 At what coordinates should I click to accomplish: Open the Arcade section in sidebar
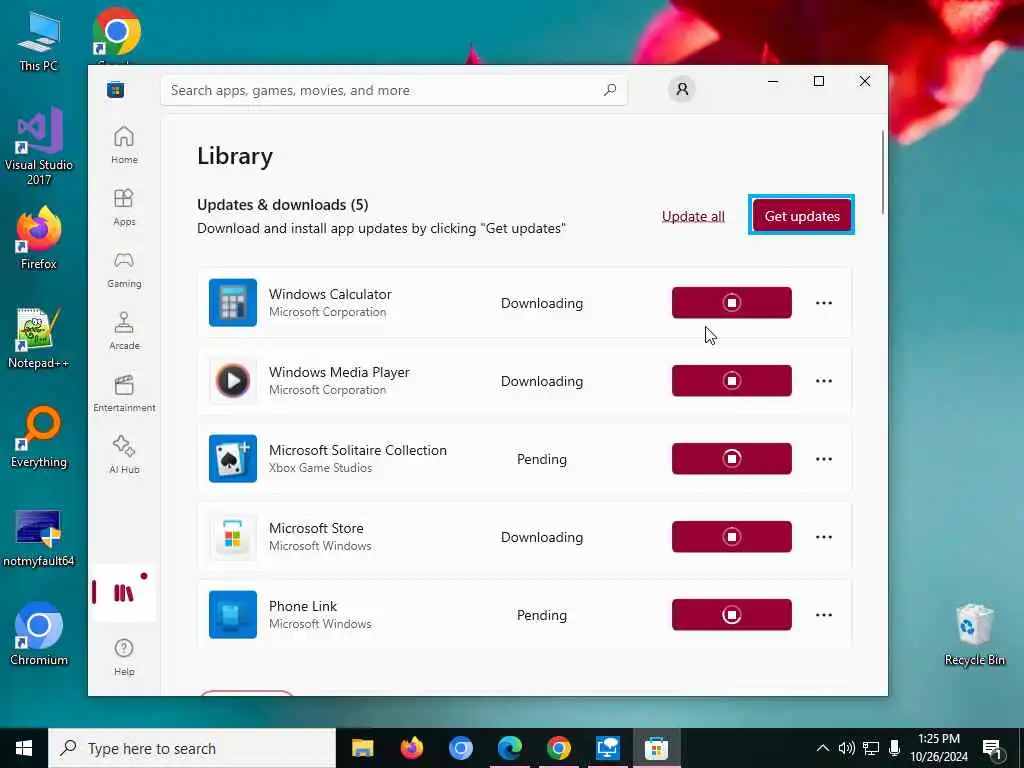click(x=124, y=331)
